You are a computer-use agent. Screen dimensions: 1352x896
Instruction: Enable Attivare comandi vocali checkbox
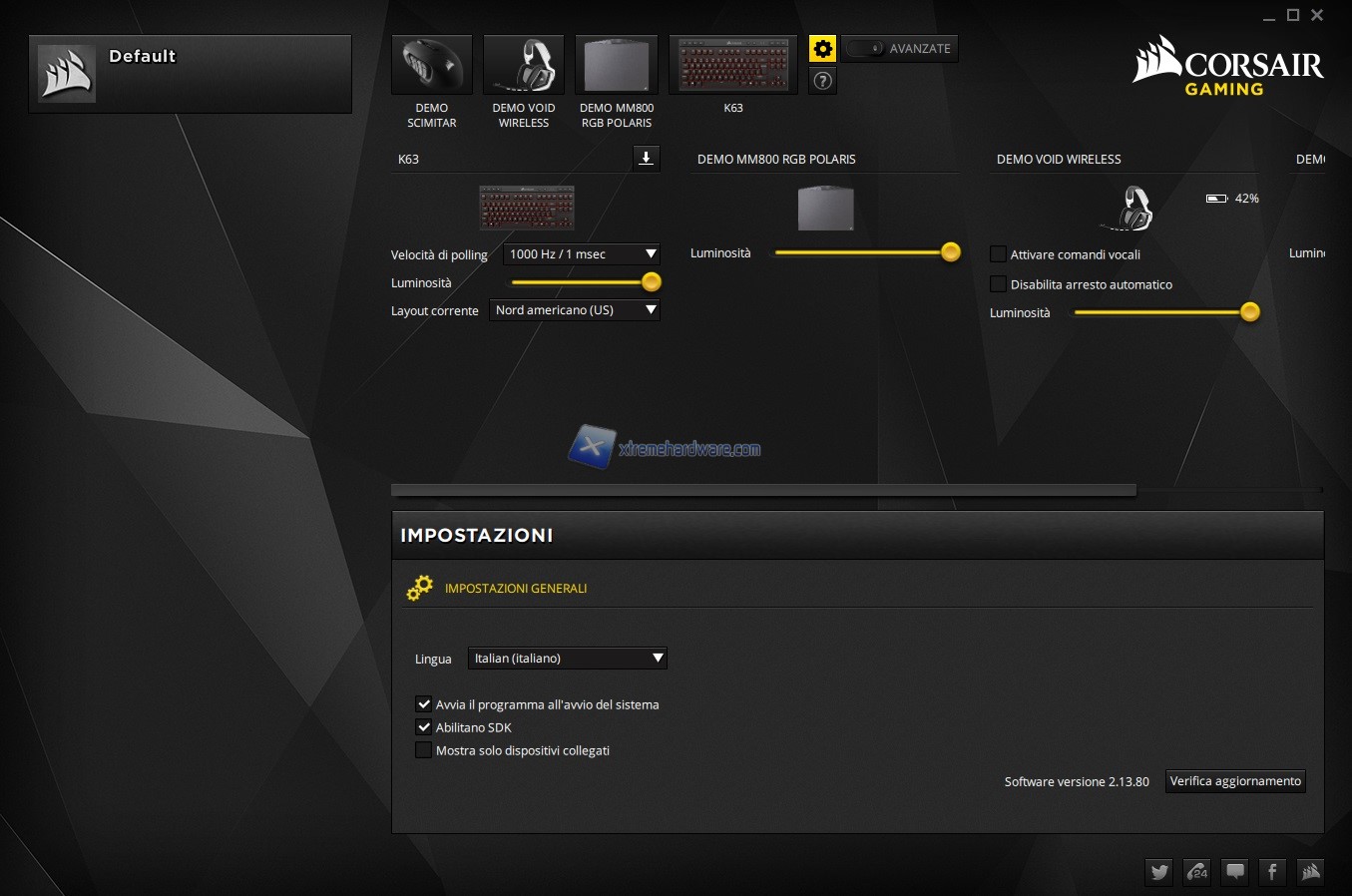pyautogui.click(x=998, y=254)
